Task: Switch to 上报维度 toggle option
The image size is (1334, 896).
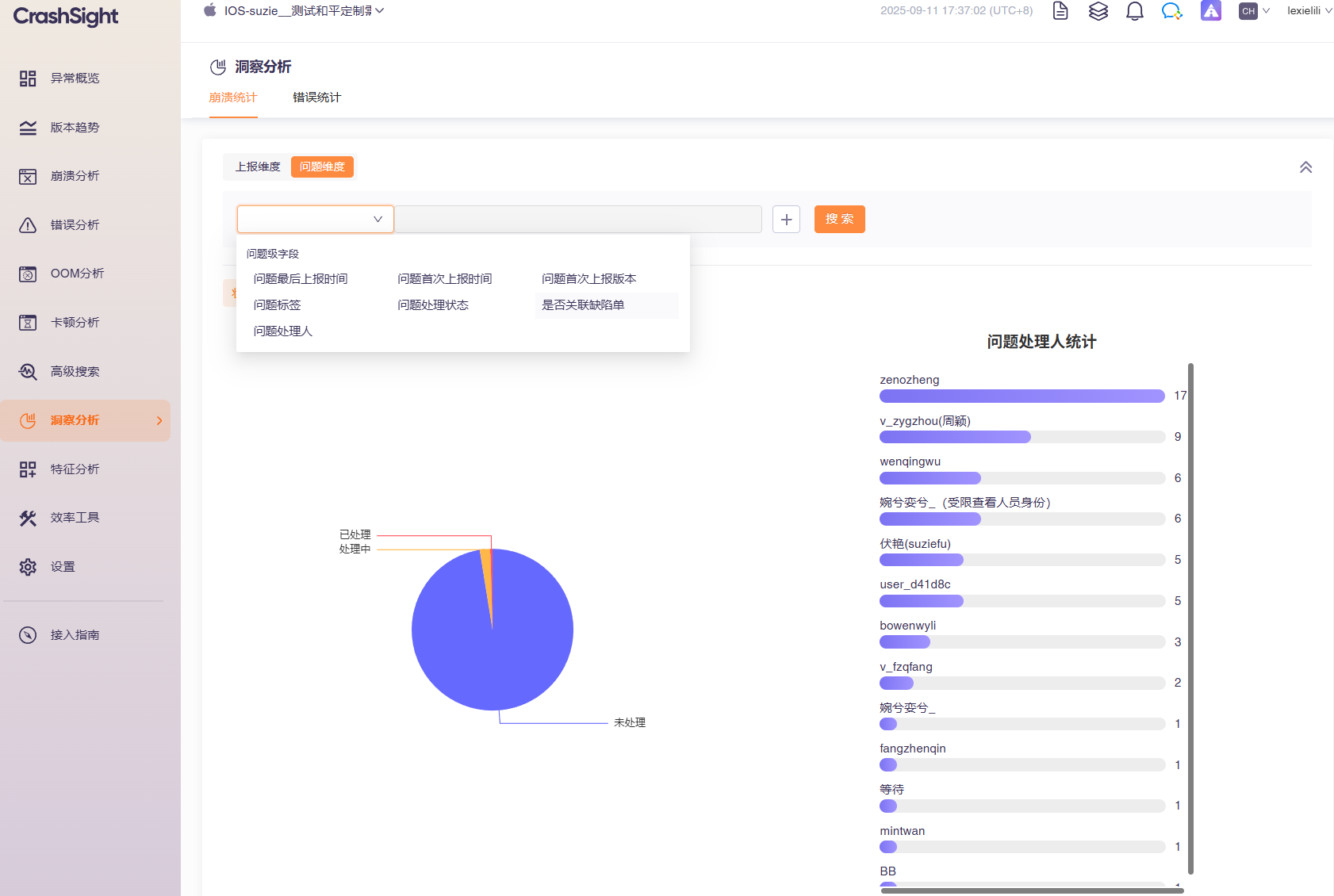Action: coord(258,167)
